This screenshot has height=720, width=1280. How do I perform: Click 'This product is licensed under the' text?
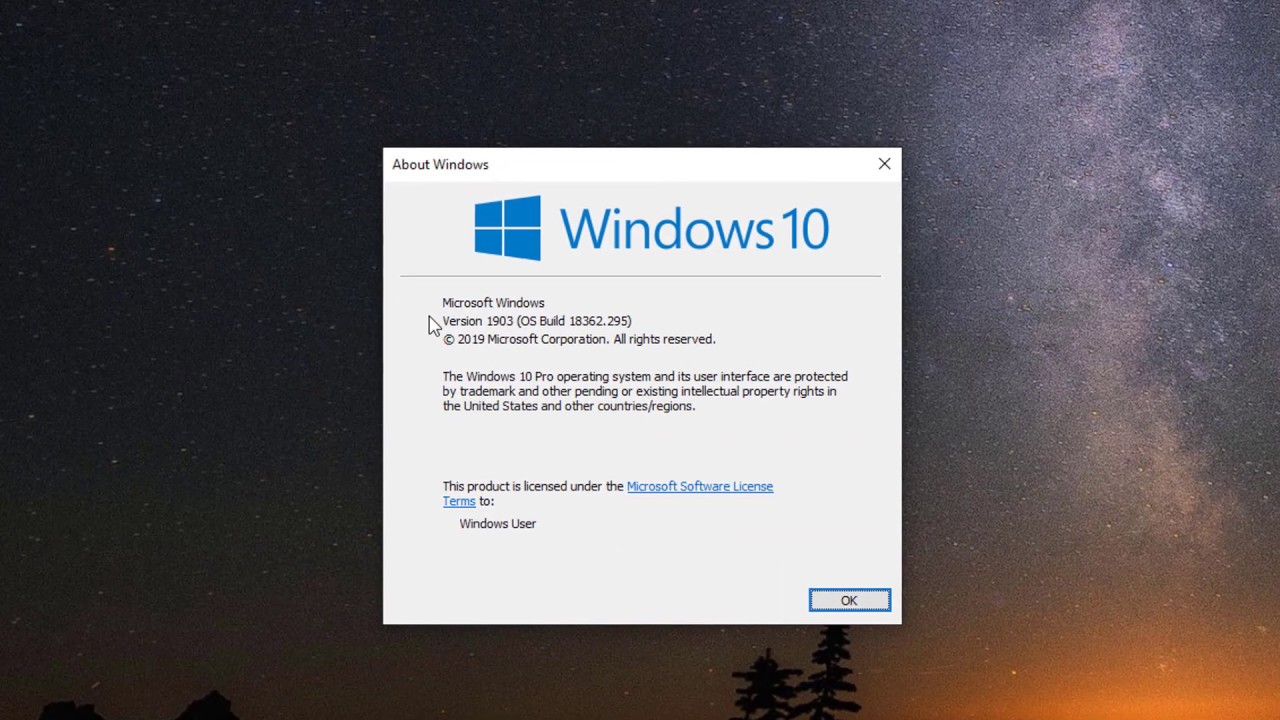click(533, 486)
